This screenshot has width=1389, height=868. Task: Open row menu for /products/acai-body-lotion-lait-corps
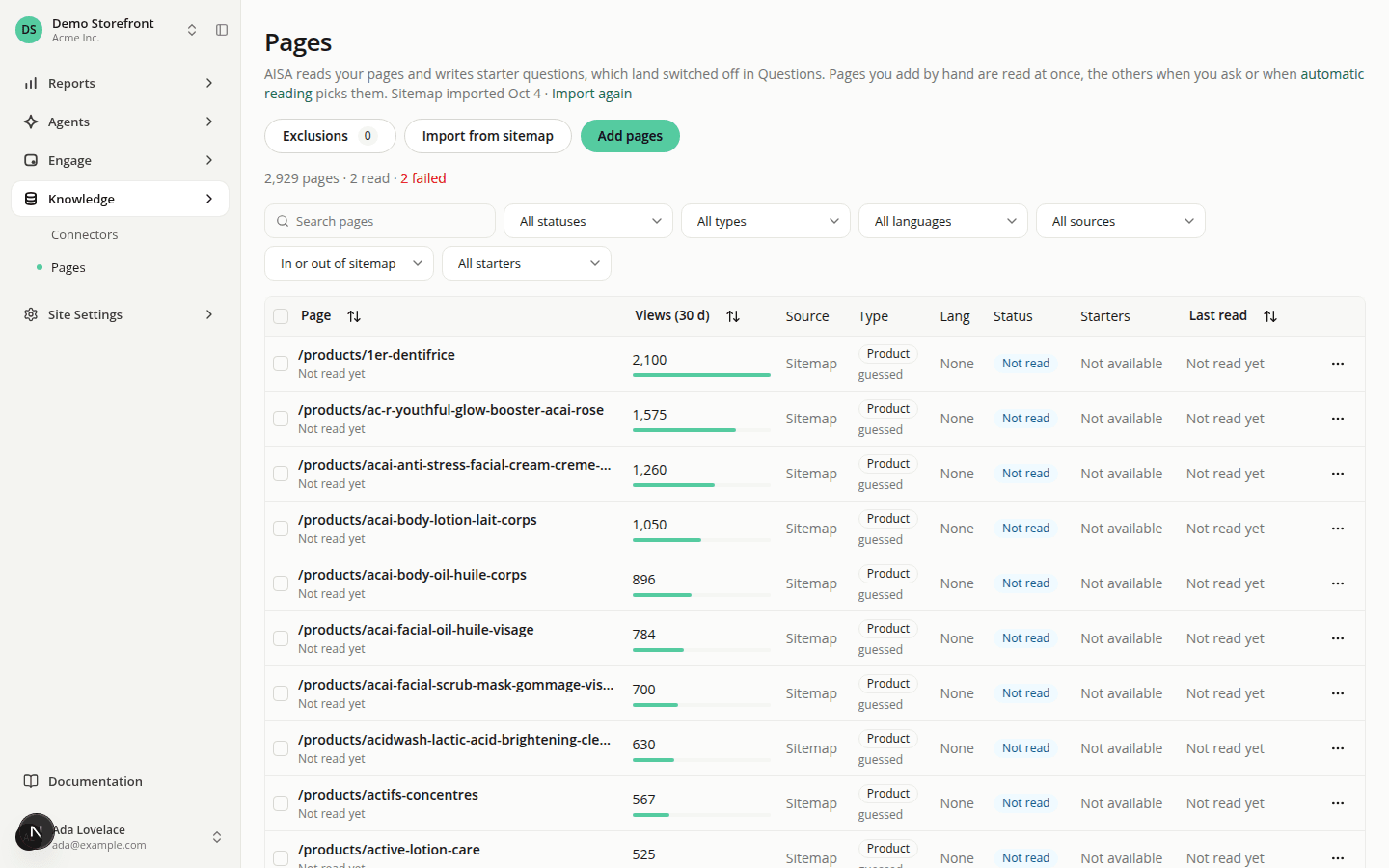[1338, 529]
